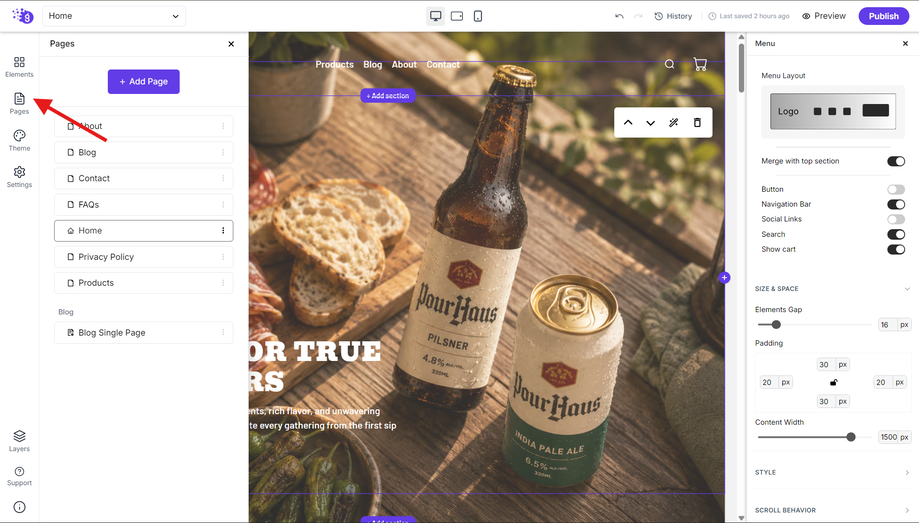Open the Elements sidebar panel
This screenshot has height=523, width=919.
(19, 67)
